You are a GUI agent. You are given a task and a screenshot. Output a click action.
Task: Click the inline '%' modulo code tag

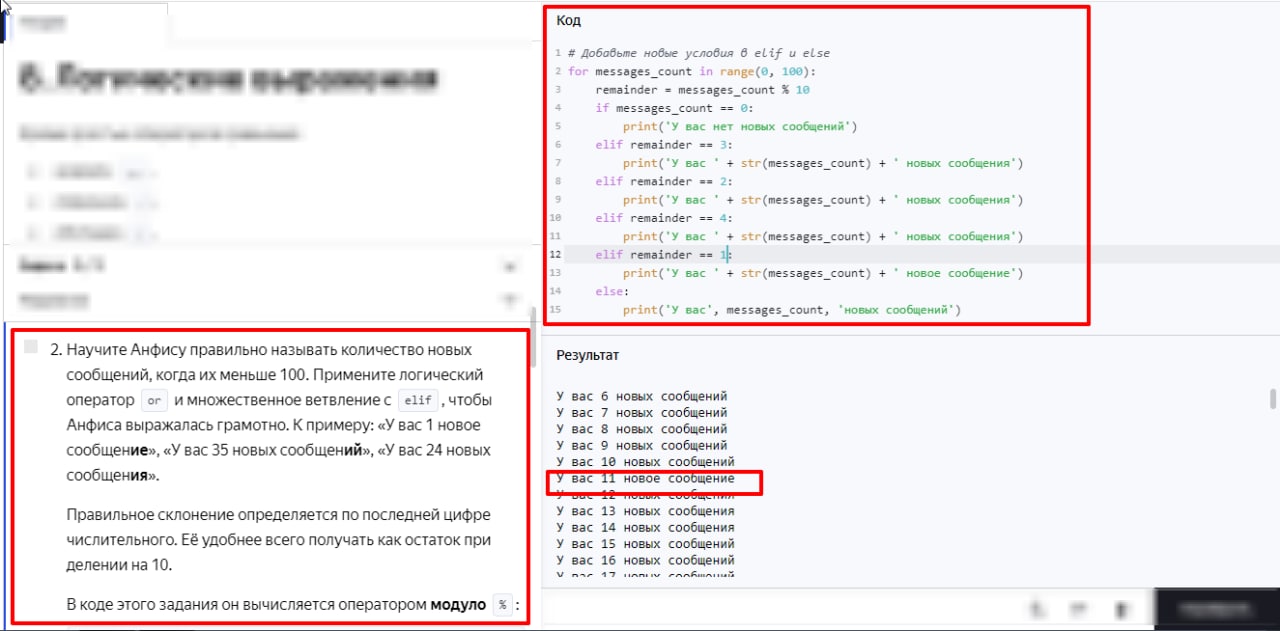coord(504,605)
